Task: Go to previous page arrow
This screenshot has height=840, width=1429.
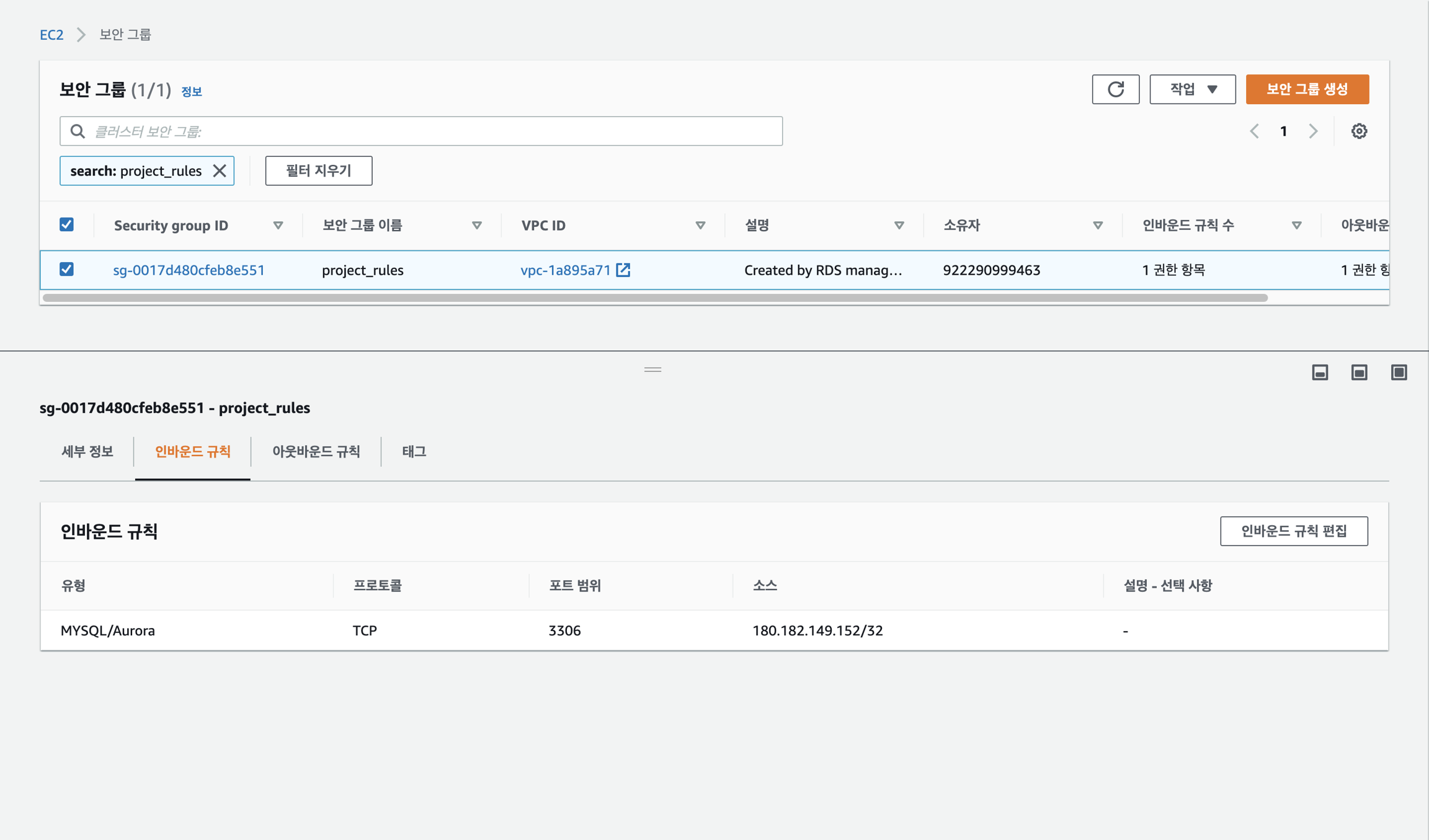Action: pos(1255,131)
